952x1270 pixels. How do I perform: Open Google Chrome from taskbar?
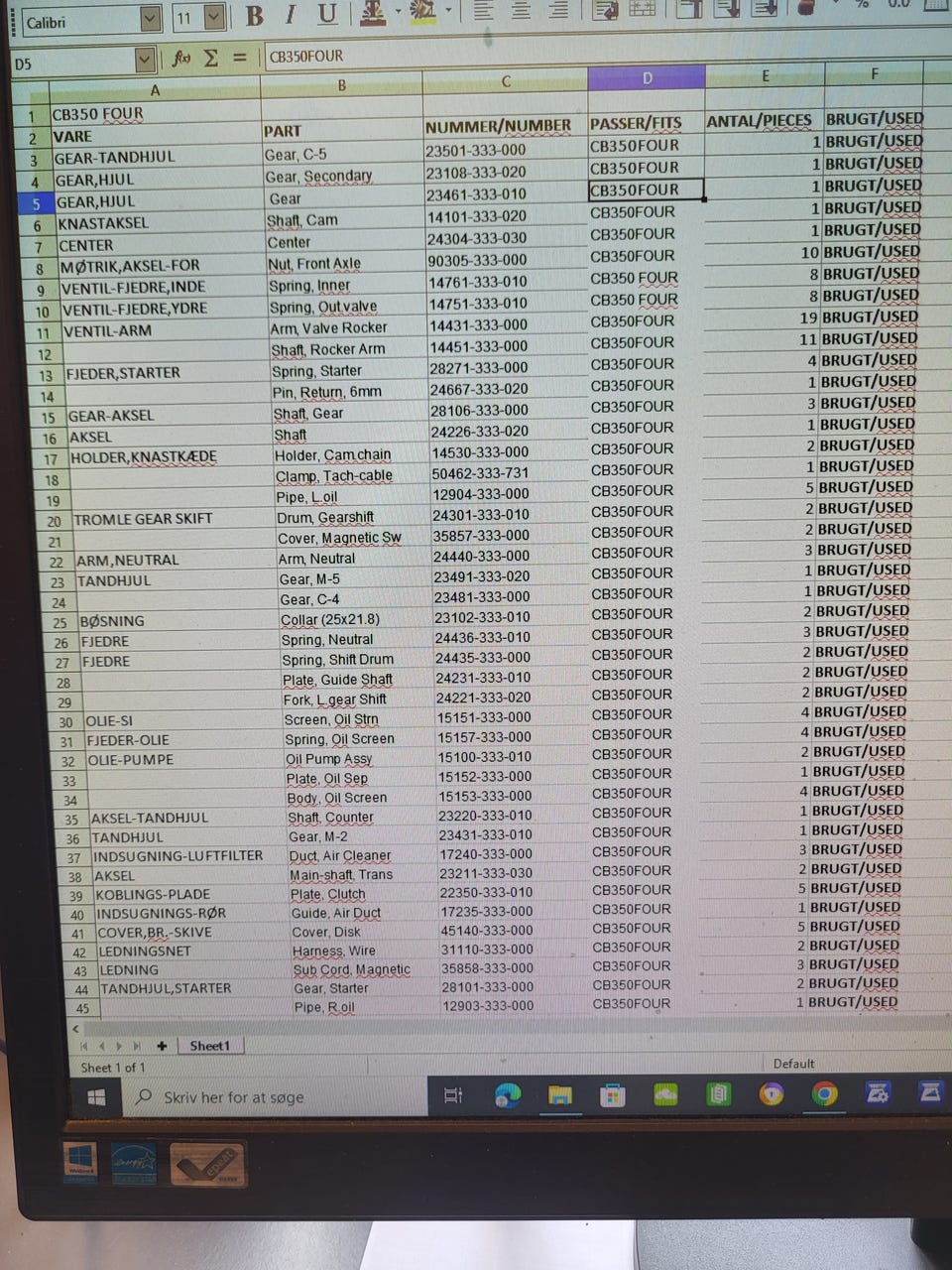(x=824, y=1093)
